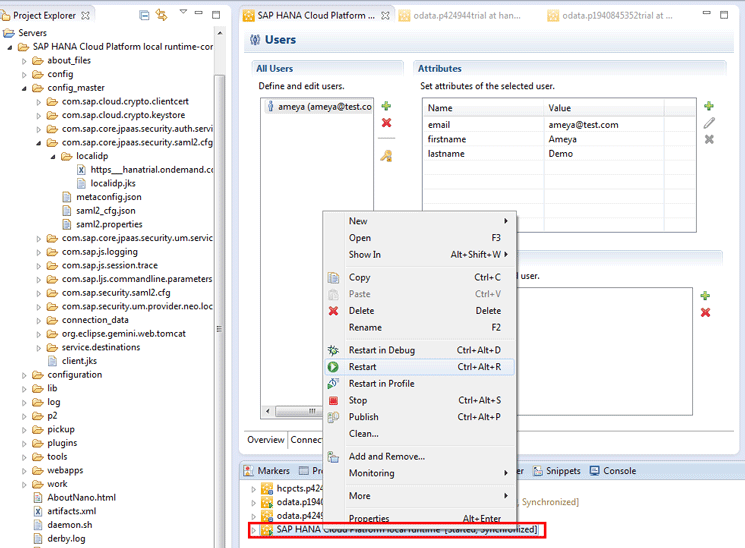Click red Delete icon in context menu
The width and height of the screenshot is (745, 548).
pos(334,311)
